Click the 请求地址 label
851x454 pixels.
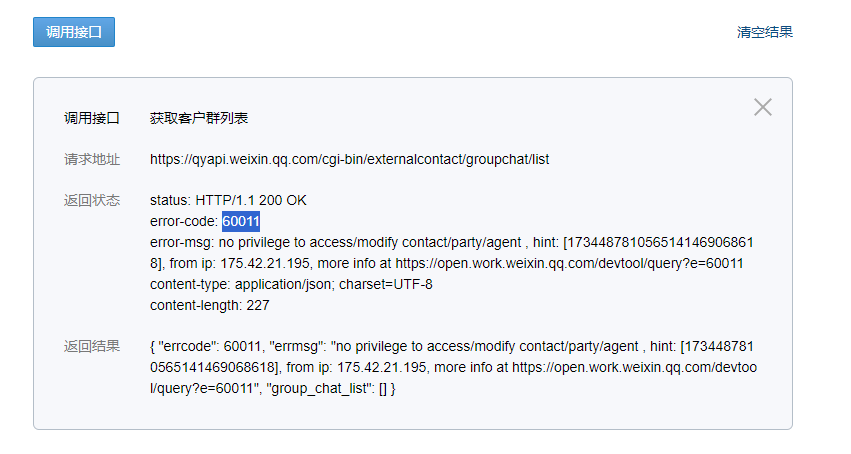point(92,159)
